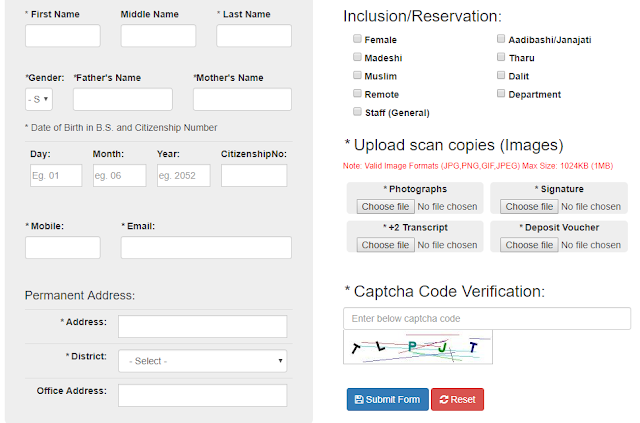Image resolution: width=640 pixels, height=423 pixels.
Task: Click the Year of birth field
Action: tap(184, 176)
